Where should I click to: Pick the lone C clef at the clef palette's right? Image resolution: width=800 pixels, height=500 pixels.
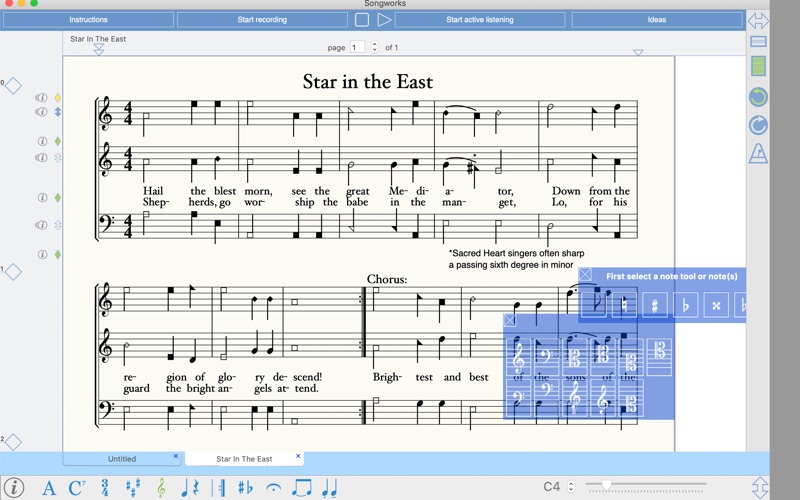click(x=659, y=357)
